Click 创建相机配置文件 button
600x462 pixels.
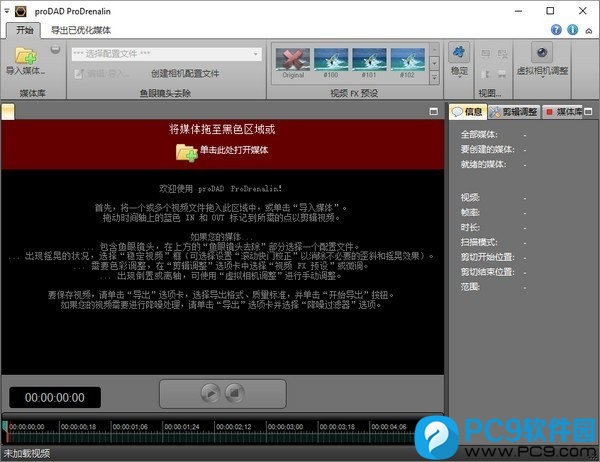coord(185,73)
